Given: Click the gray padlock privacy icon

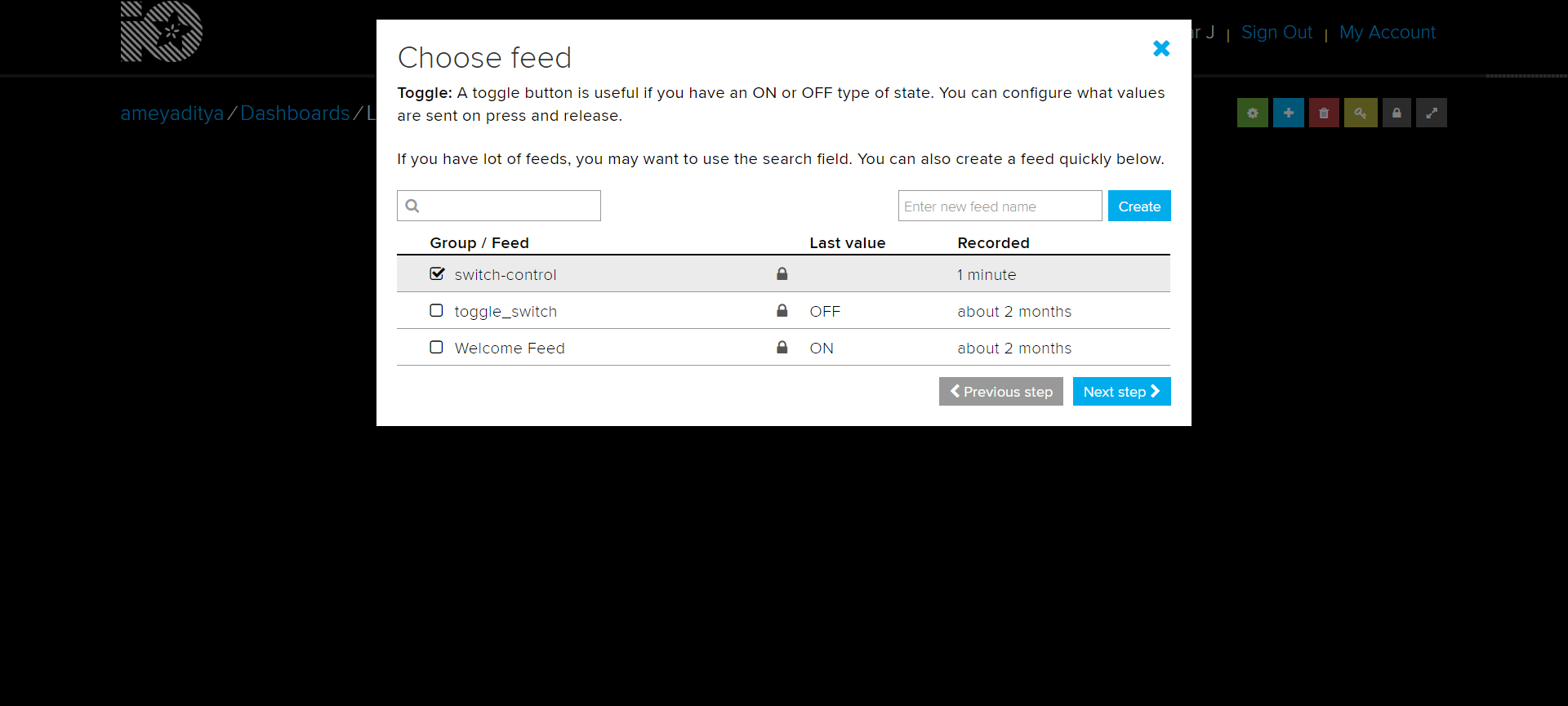Looking at the screenshot, I should click(1396, 113).
